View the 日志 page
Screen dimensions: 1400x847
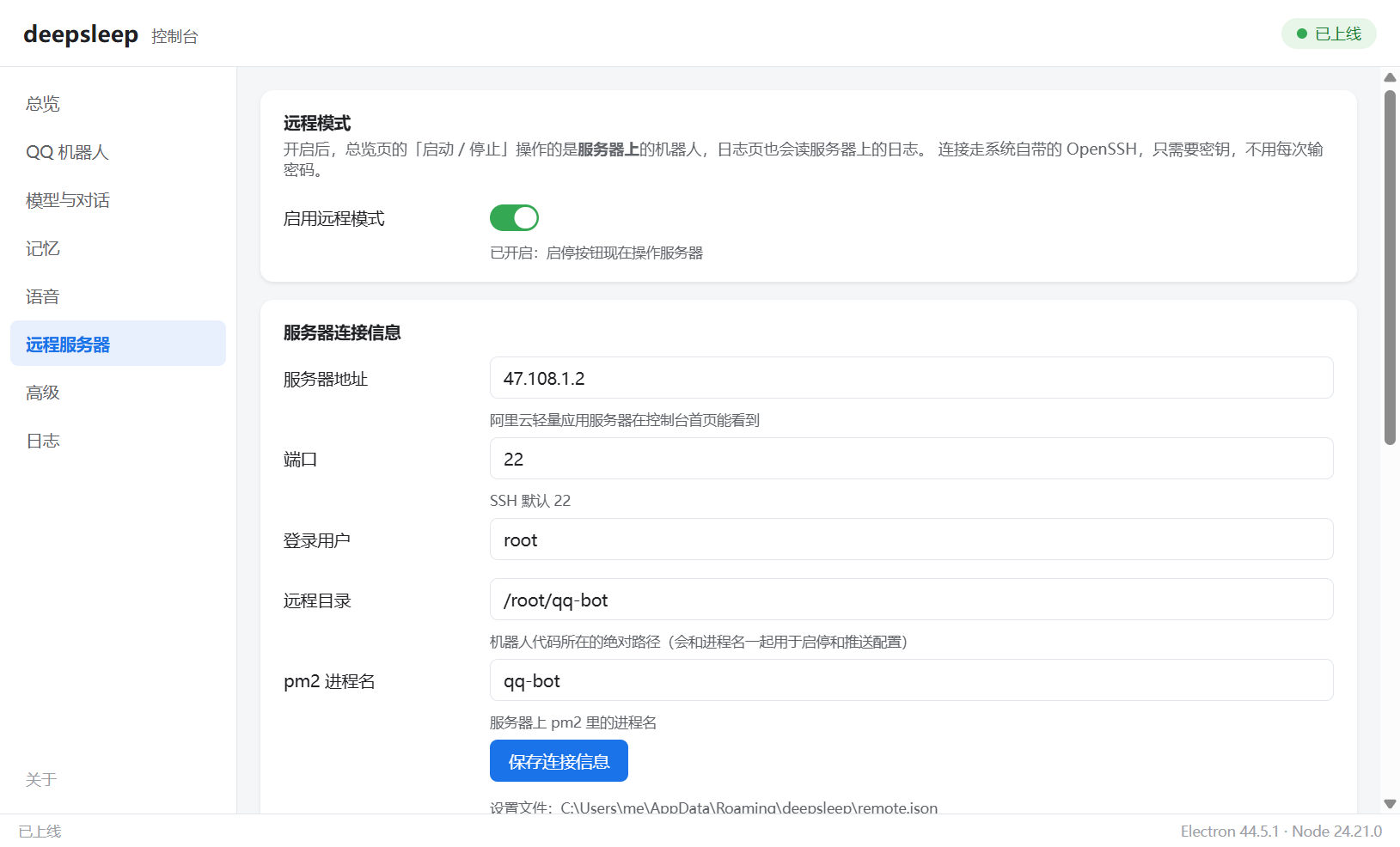coord(118,441)
